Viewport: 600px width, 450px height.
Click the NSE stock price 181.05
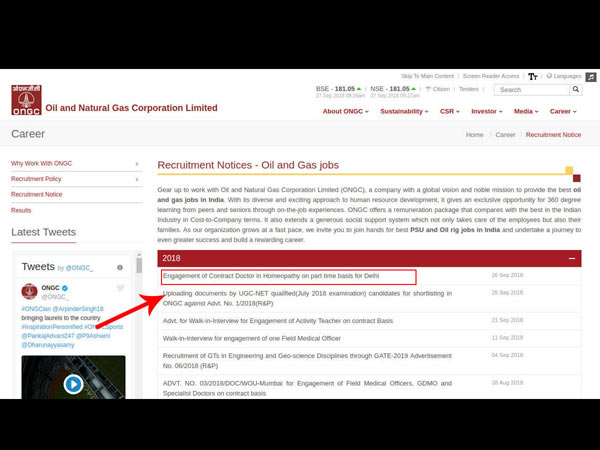tap(399, 89)
